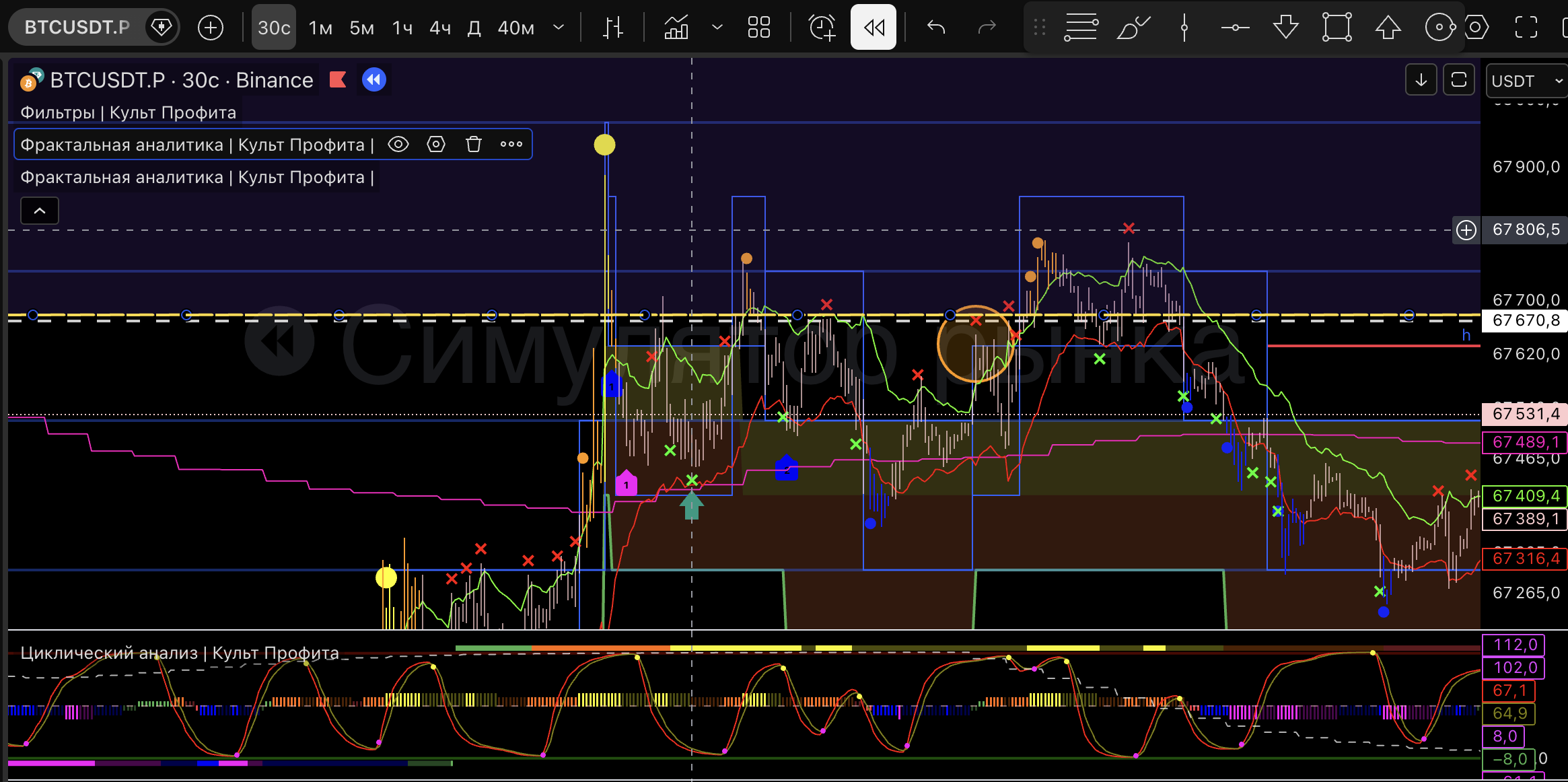Toggle the bar replay rewind button
Screen dimensions: 1568x782
pyautogui.click(x=874, y=28)
